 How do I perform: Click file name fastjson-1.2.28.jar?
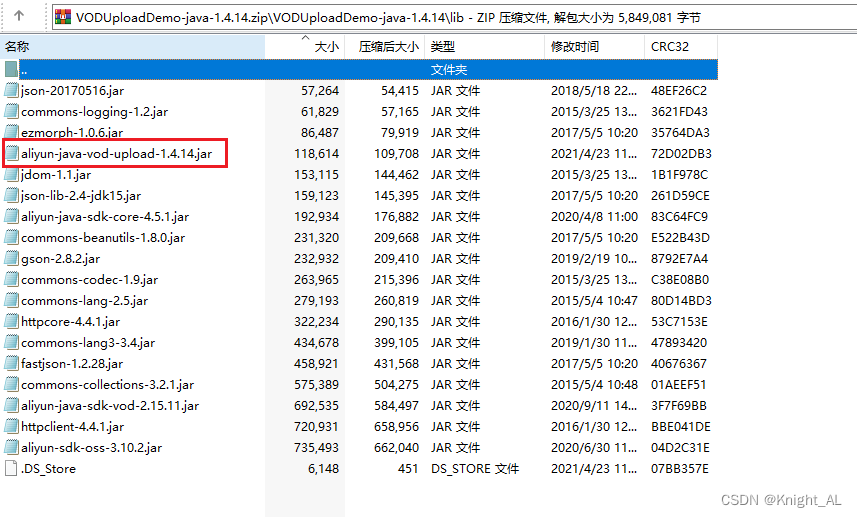72,364
